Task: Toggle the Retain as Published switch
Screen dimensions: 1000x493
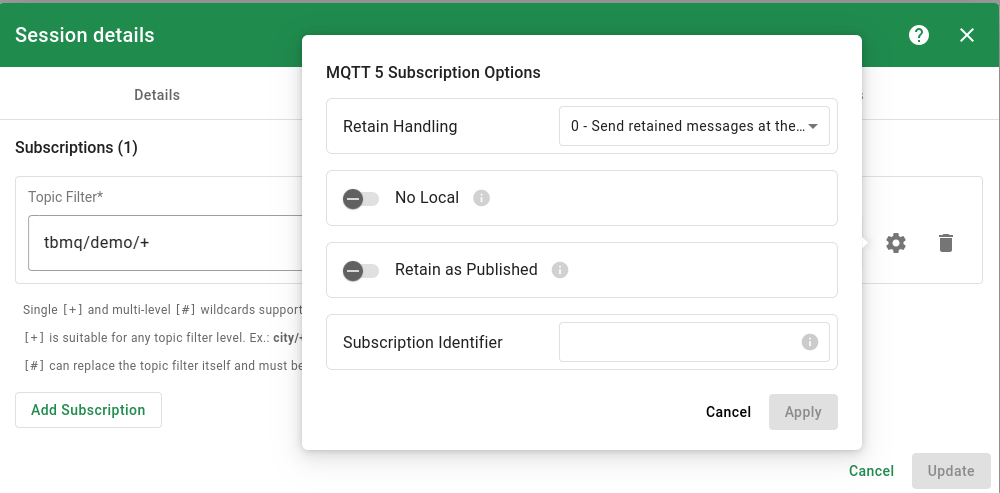Action: (360, 270)
